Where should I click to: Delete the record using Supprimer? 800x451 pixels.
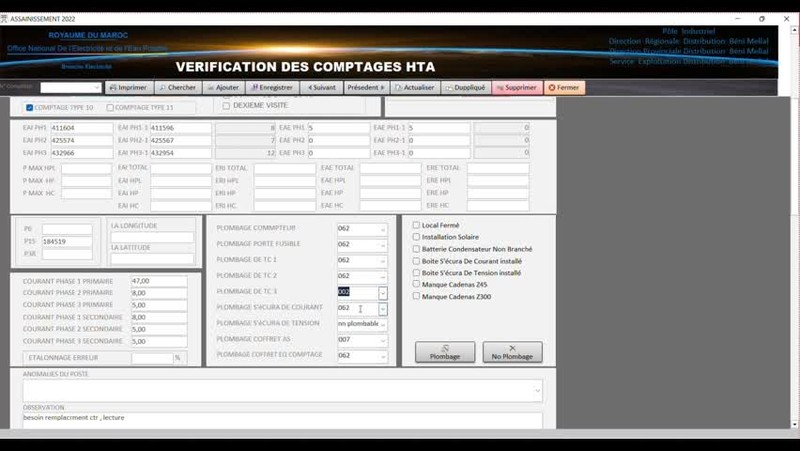(516, 88)
